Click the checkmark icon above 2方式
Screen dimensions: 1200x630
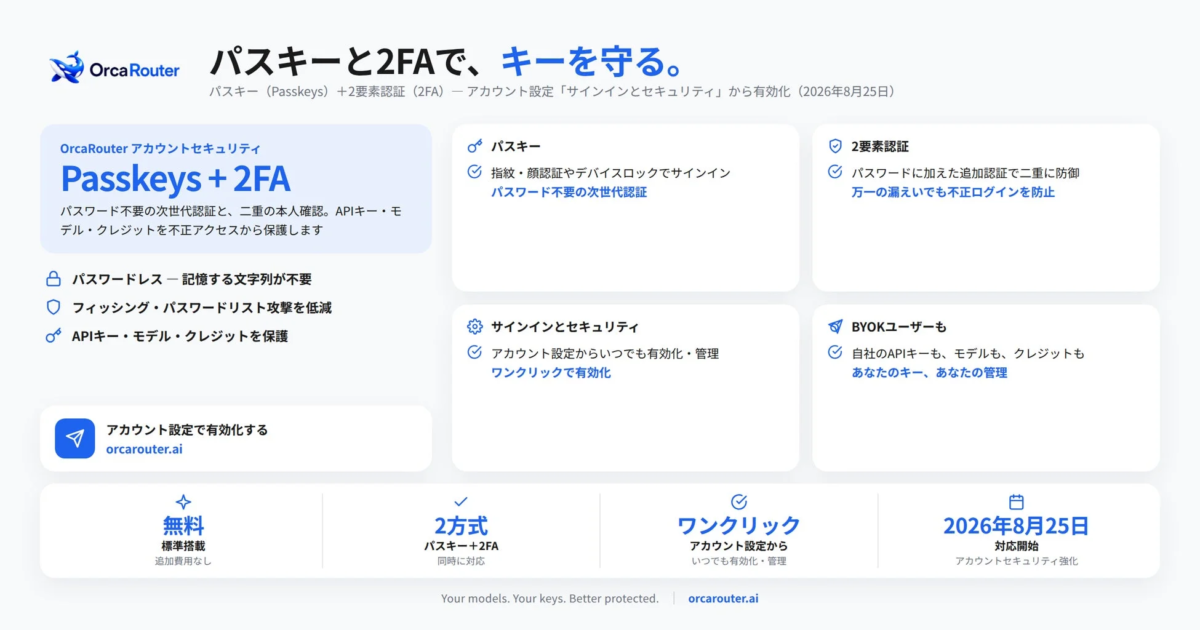click(461, 502)
